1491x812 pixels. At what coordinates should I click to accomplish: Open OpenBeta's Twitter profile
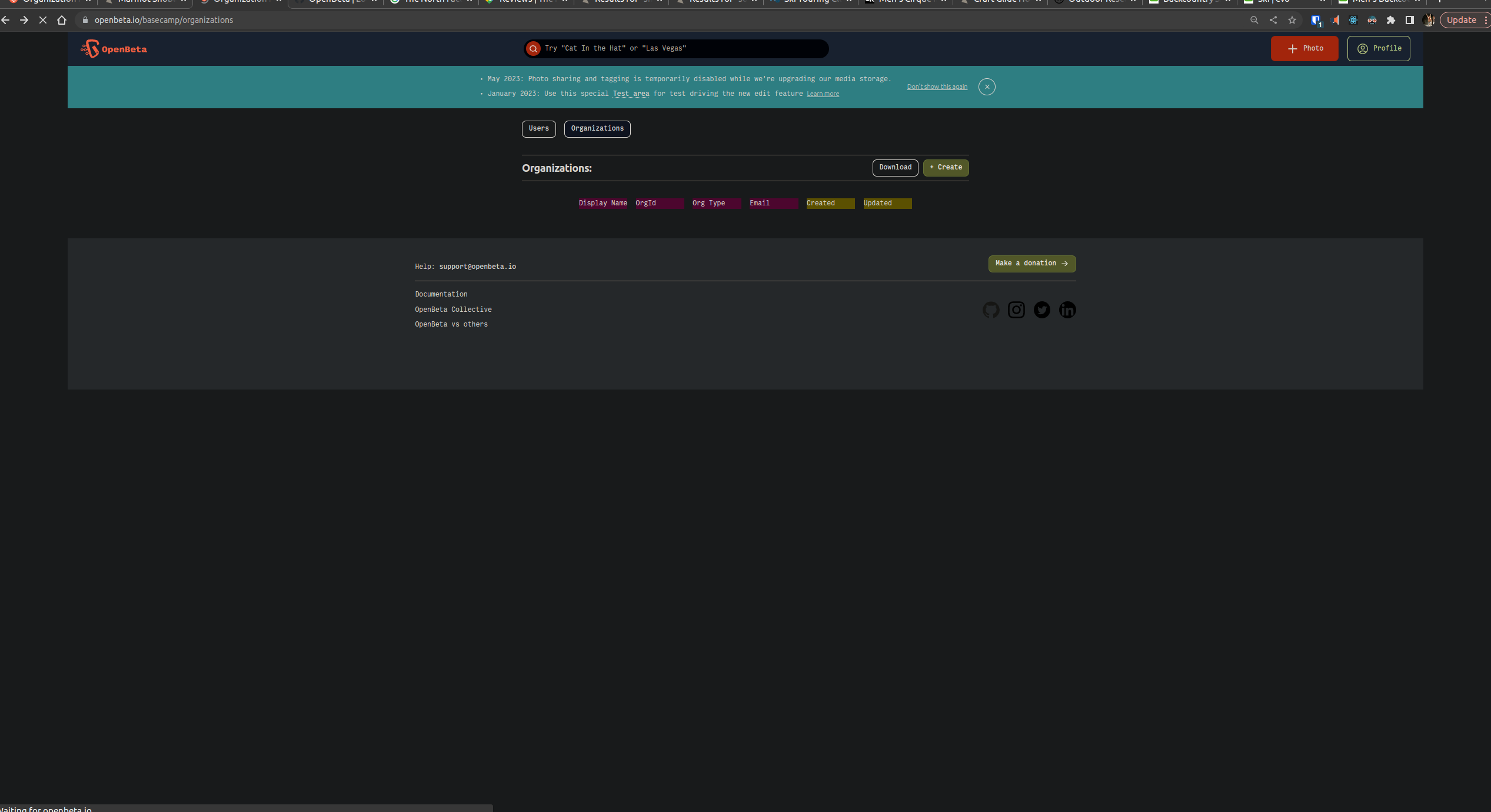[1041, 310]
